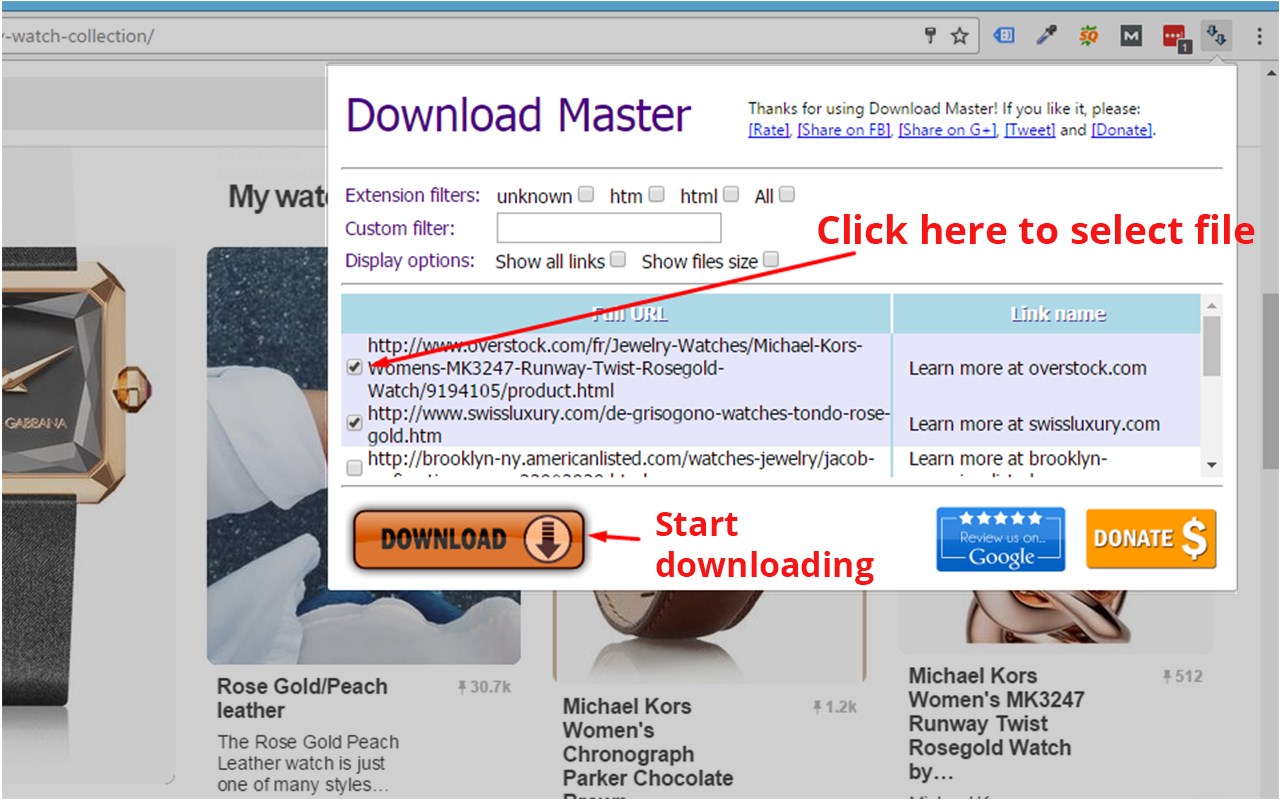The height and width of the screenshot is (800, 1280).
Task: Click the bookmark star icon in address bar
Action: pyautogui.click(x=959, y=36)
